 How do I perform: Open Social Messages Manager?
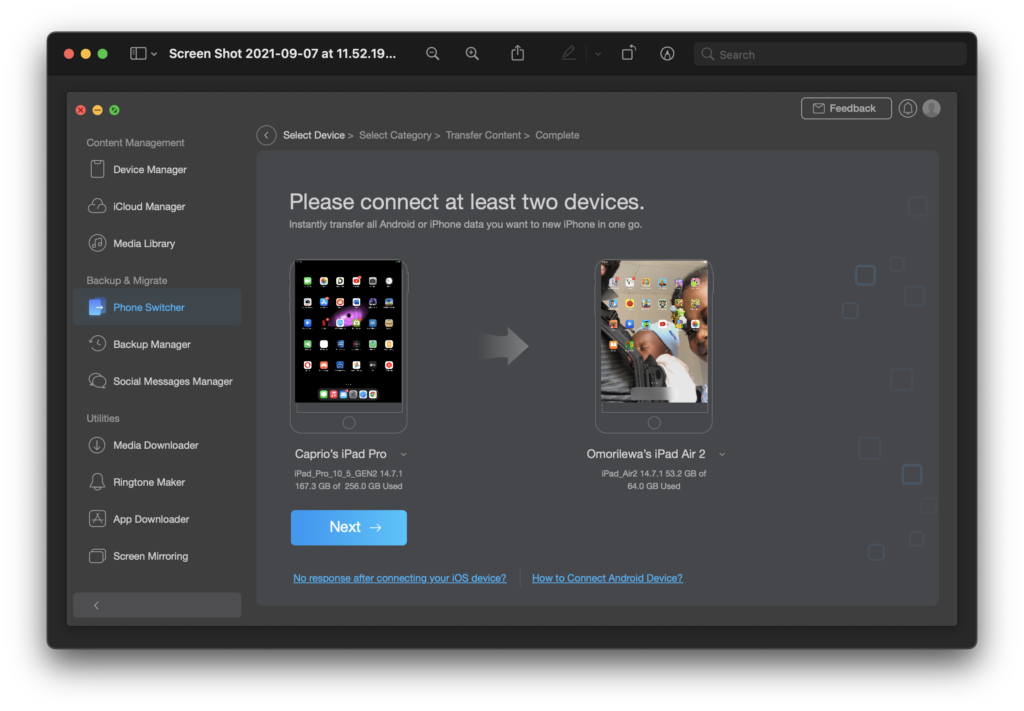[x=157, y=381]
